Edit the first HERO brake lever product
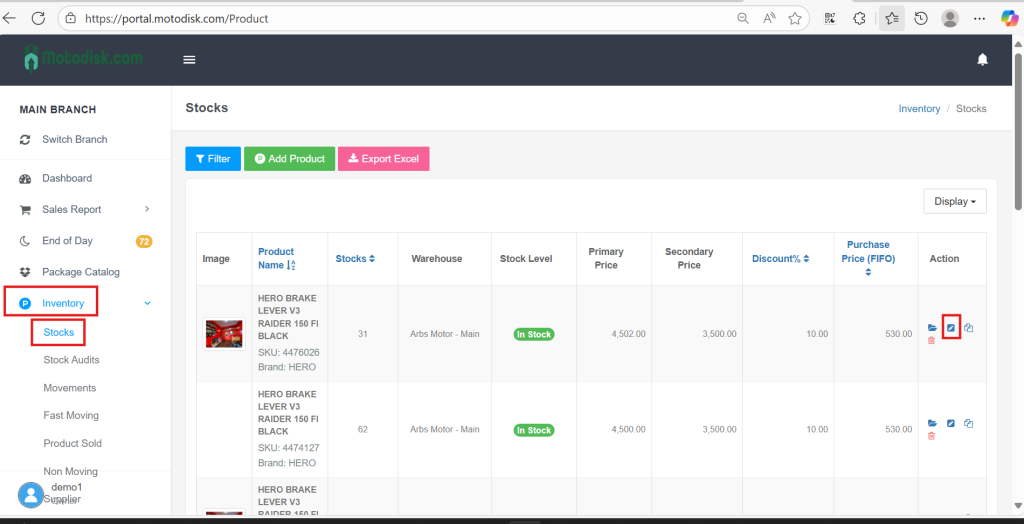The image size is (1024, 524). [x=951, y=328]
